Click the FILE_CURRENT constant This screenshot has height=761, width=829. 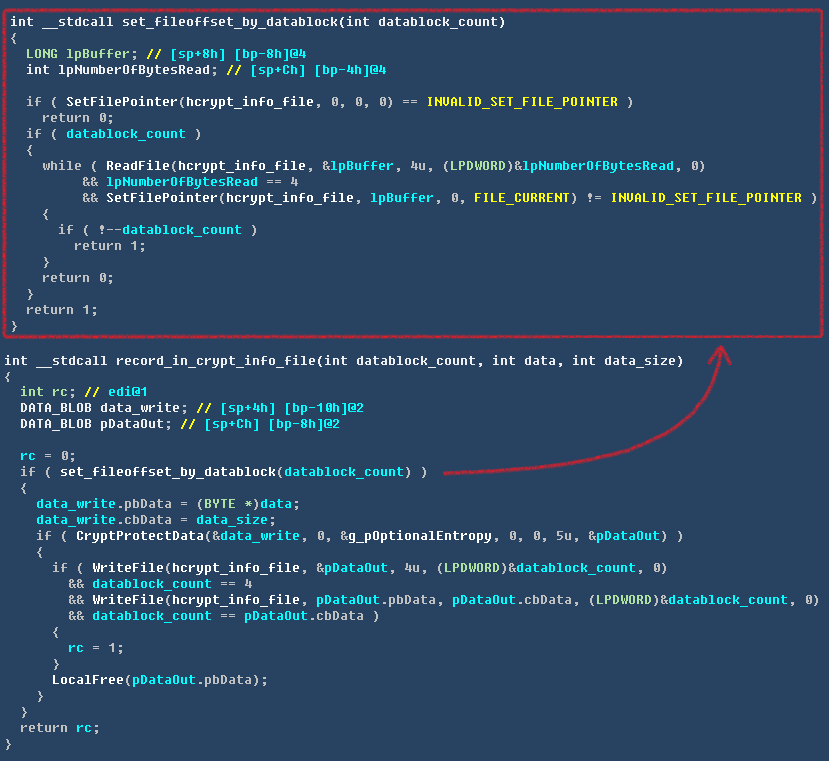522,197
